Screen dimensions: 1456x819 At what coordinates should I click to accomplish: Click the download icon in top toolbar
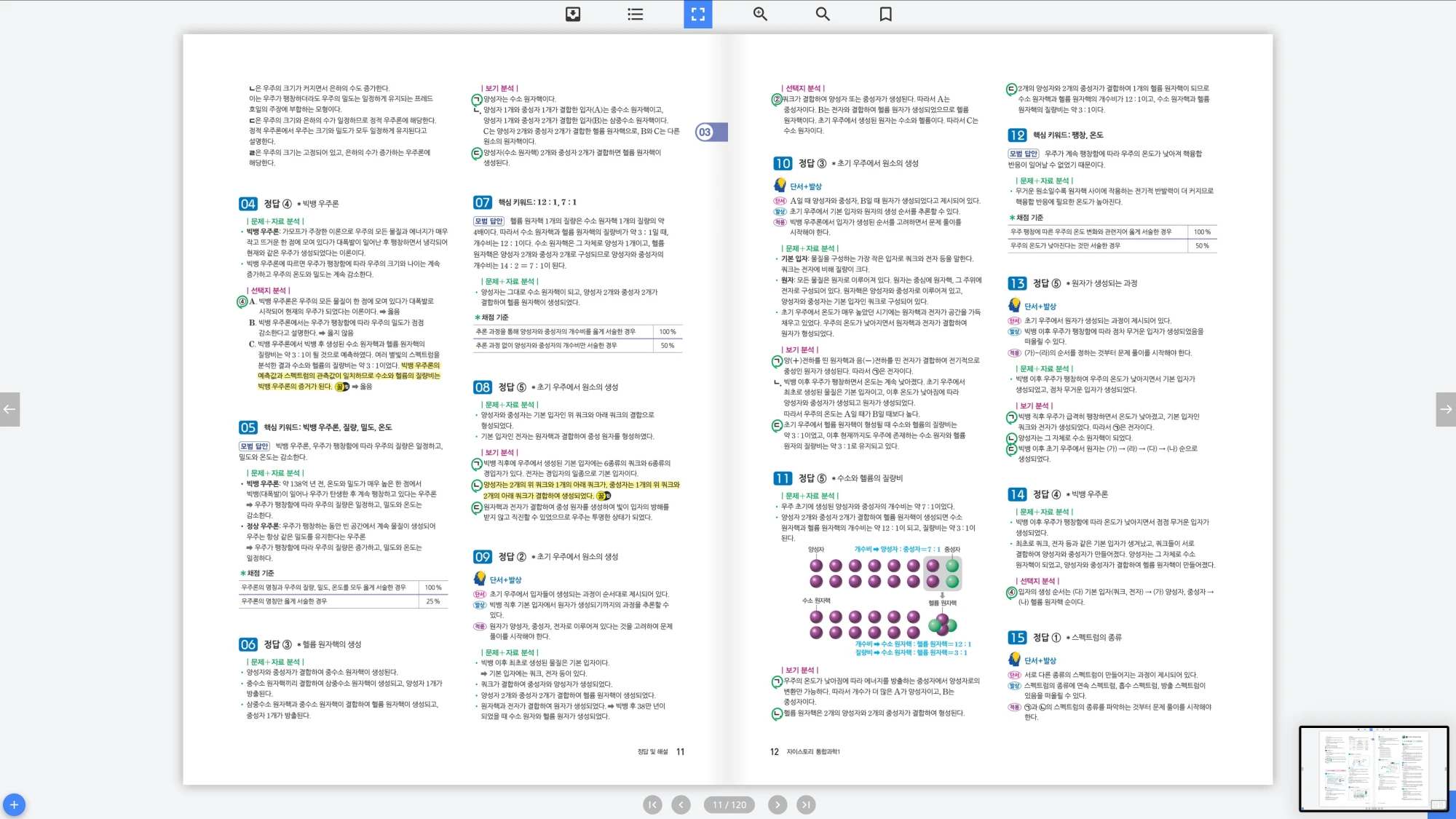573,14
